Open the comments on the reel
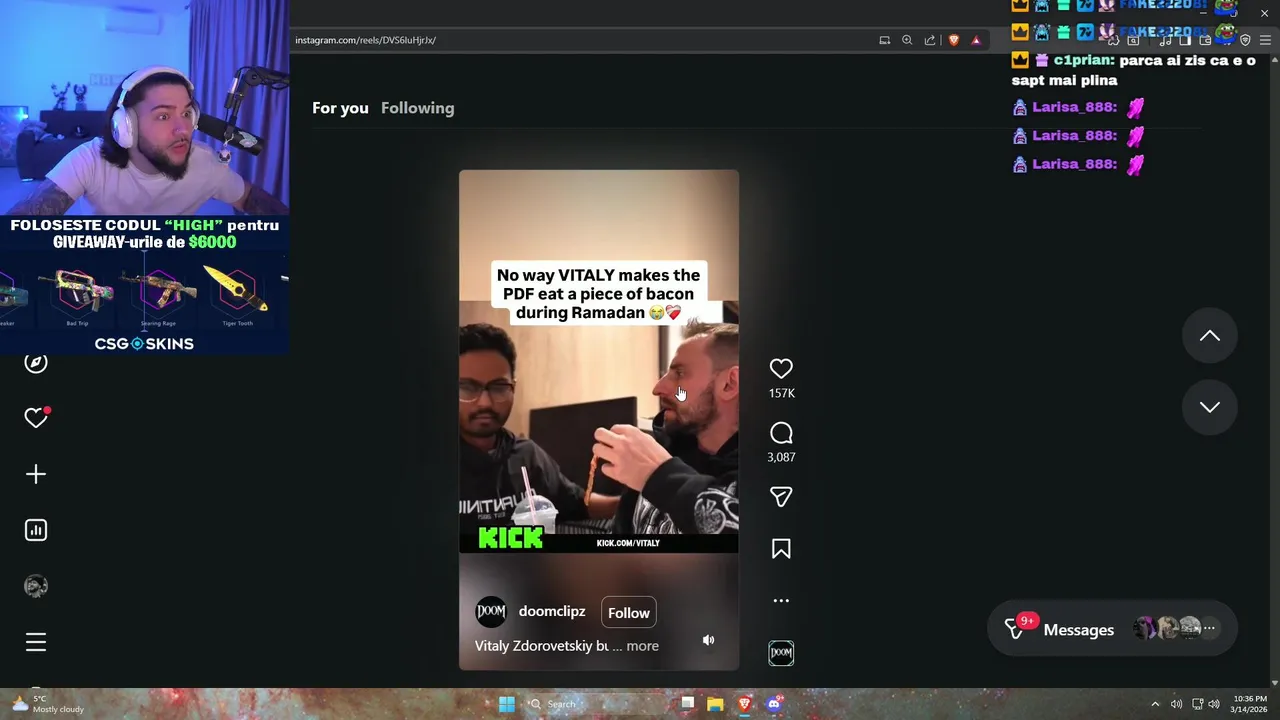Viewport: 1280px width, 720px height. (x=781, y=433)
